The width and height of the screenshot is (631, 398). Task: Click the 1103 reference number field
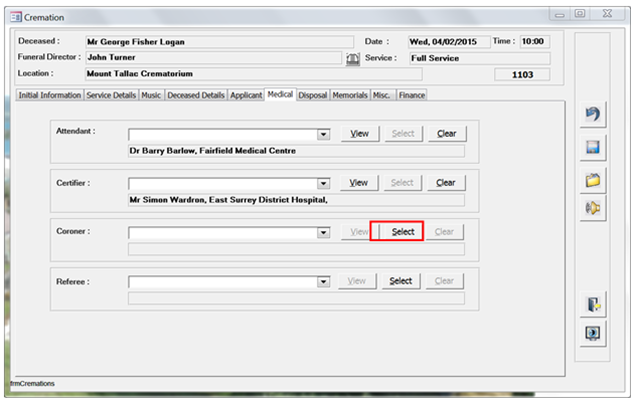(x=522, y=75)
